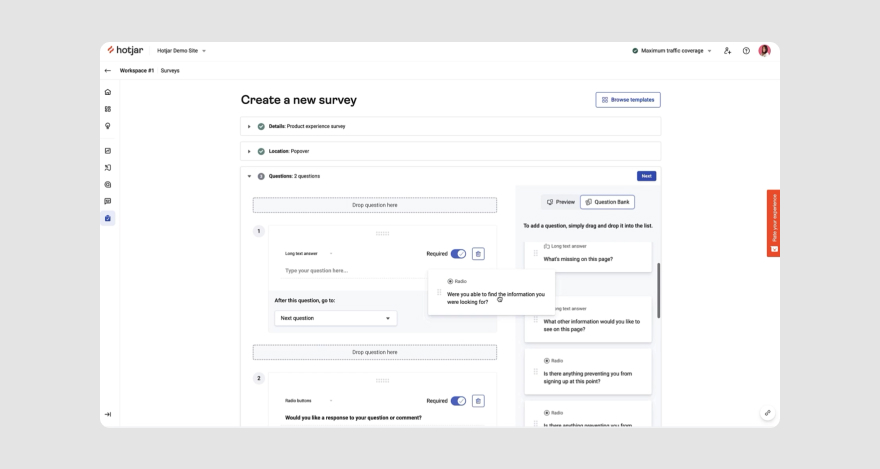Click drag handle of 'signing up at this point?' card
The width and height of the screenshot is (880, 469).
click(535, 371)
